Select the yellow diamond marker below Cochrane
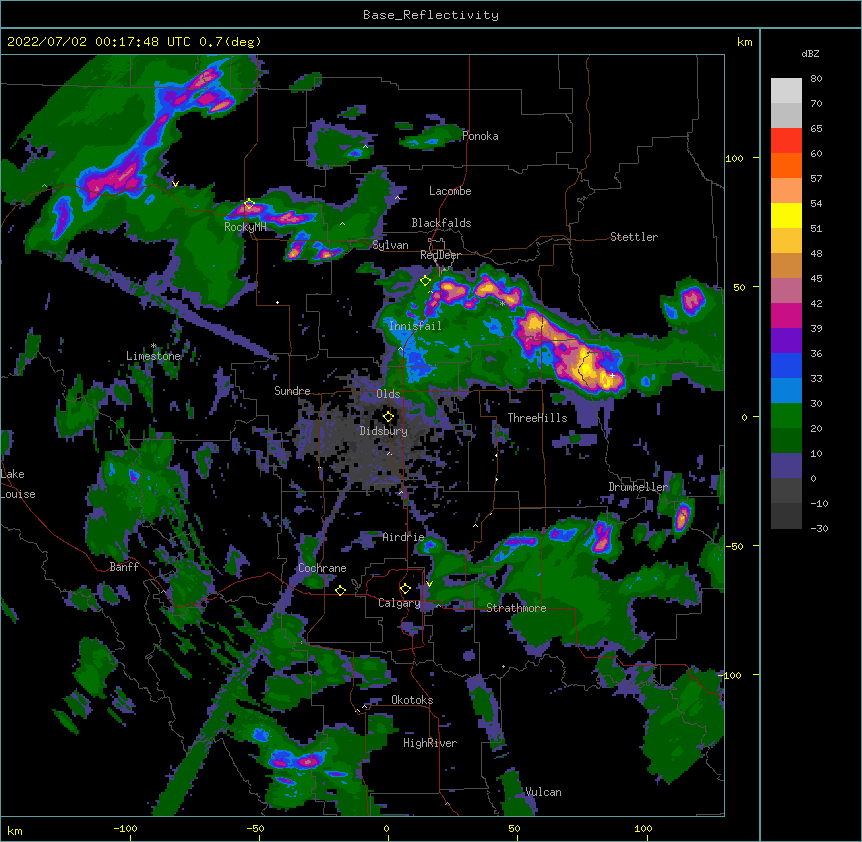862x842 pixels. (340, 590)
